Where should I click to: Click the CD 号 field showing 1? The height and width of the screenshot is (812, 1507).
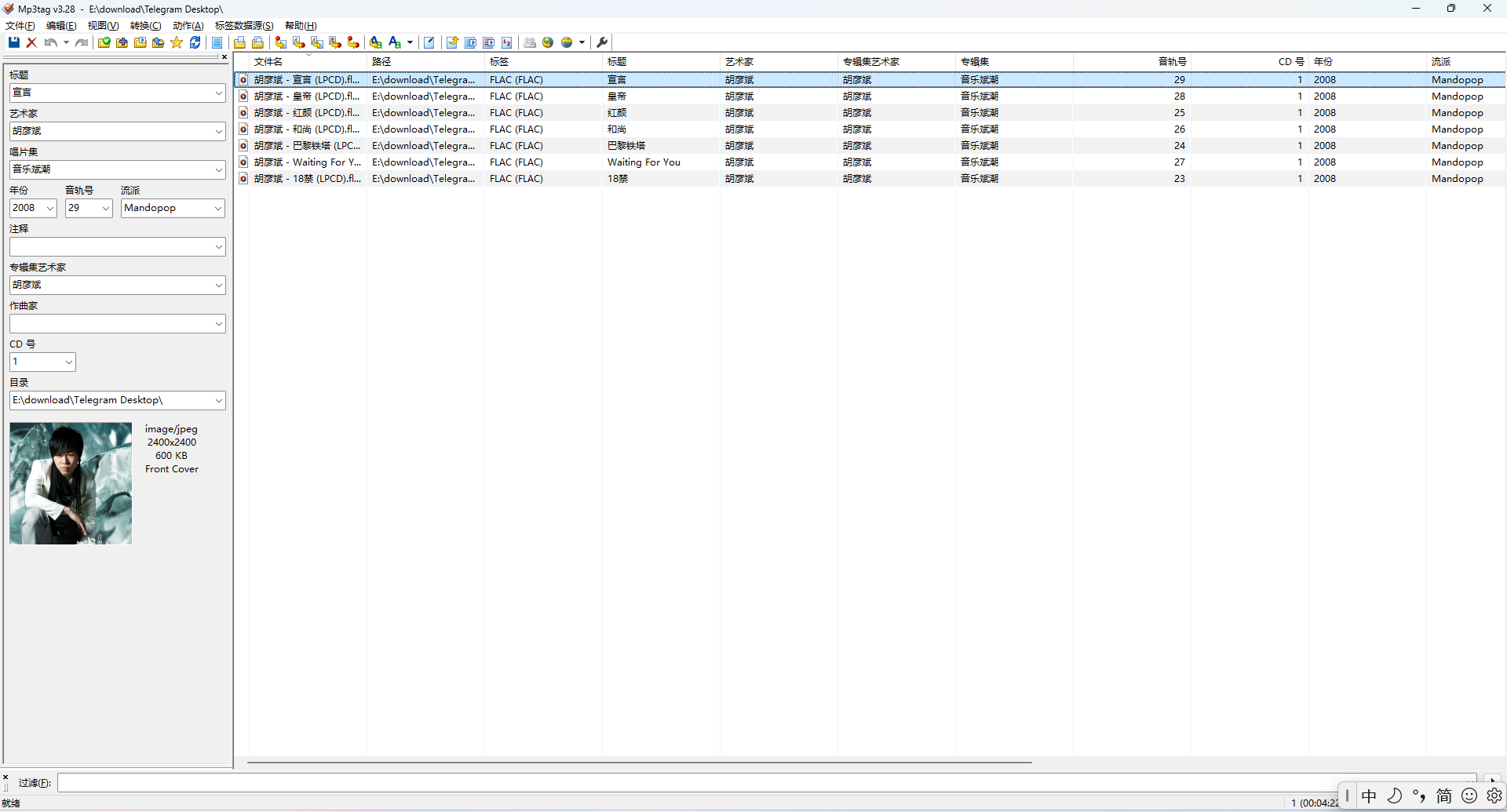42,362
